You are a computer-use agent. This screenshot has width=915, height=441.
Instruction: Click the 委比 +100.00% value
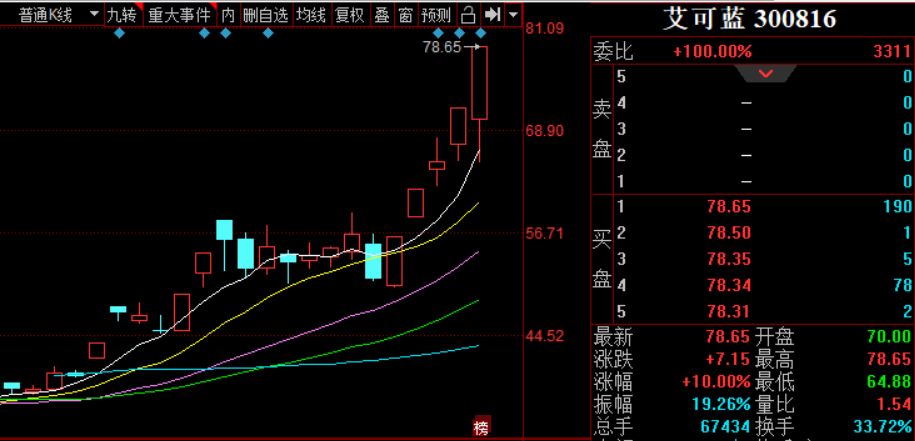[x=713, y=52]
